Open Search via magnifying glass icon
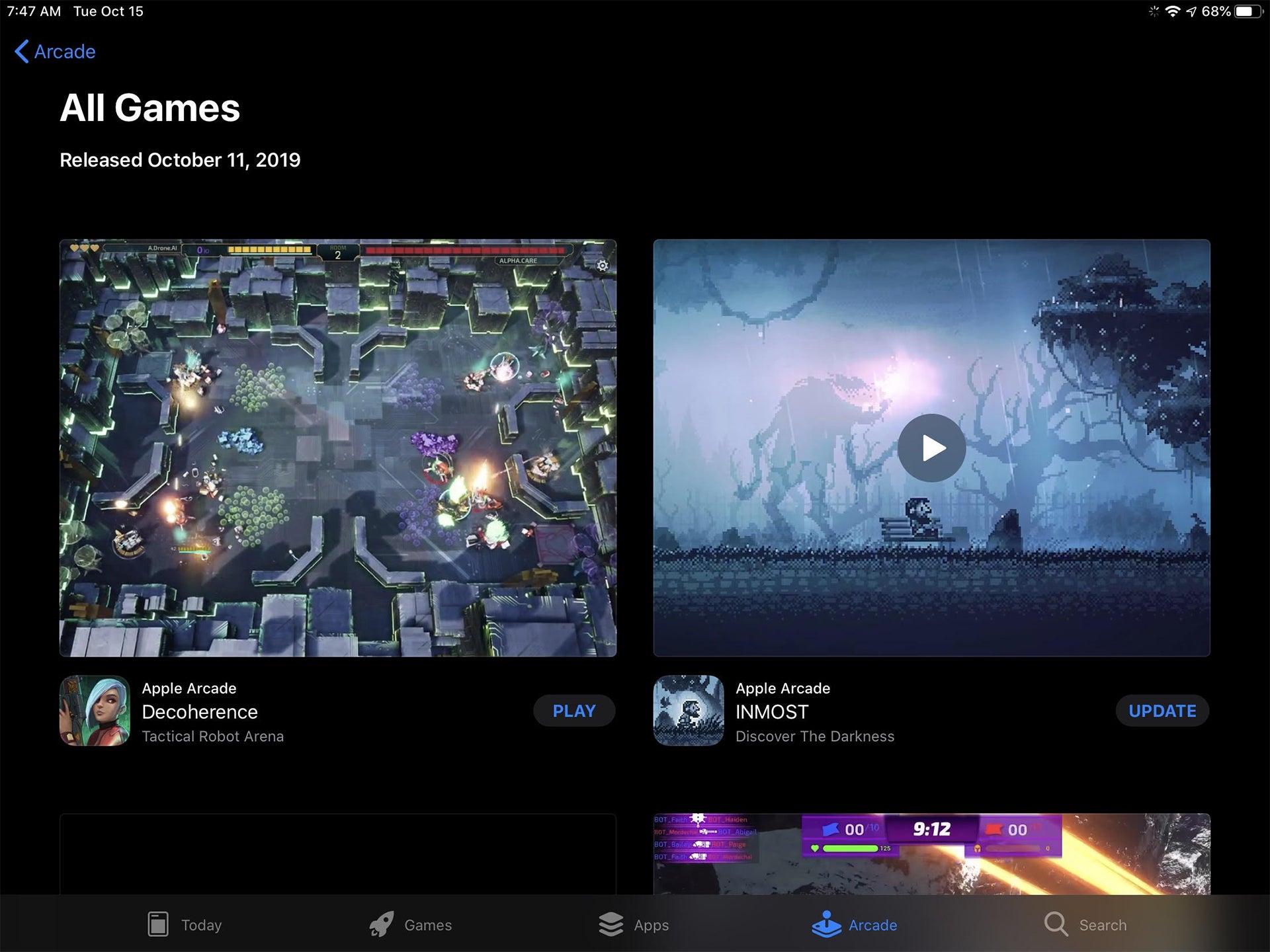 point(1056,924)
